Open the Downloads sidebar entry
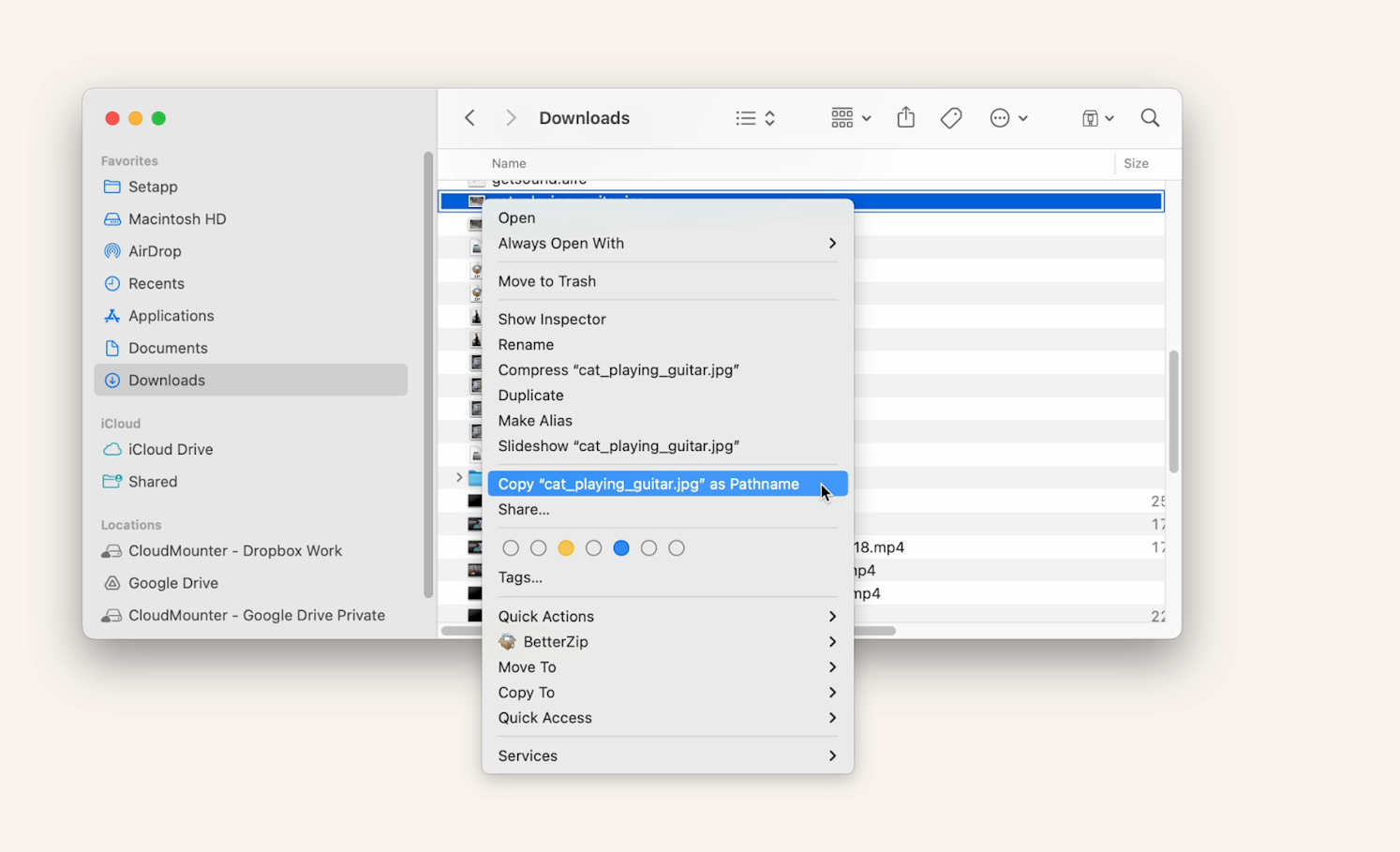This screenshot has height=852, width=1400. point(167,380)
